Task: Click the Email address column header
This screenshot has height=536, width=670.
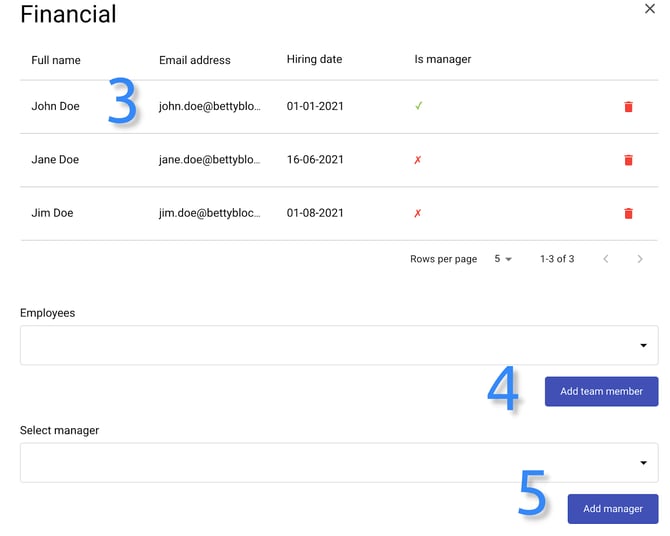Action: coord(195,60)
